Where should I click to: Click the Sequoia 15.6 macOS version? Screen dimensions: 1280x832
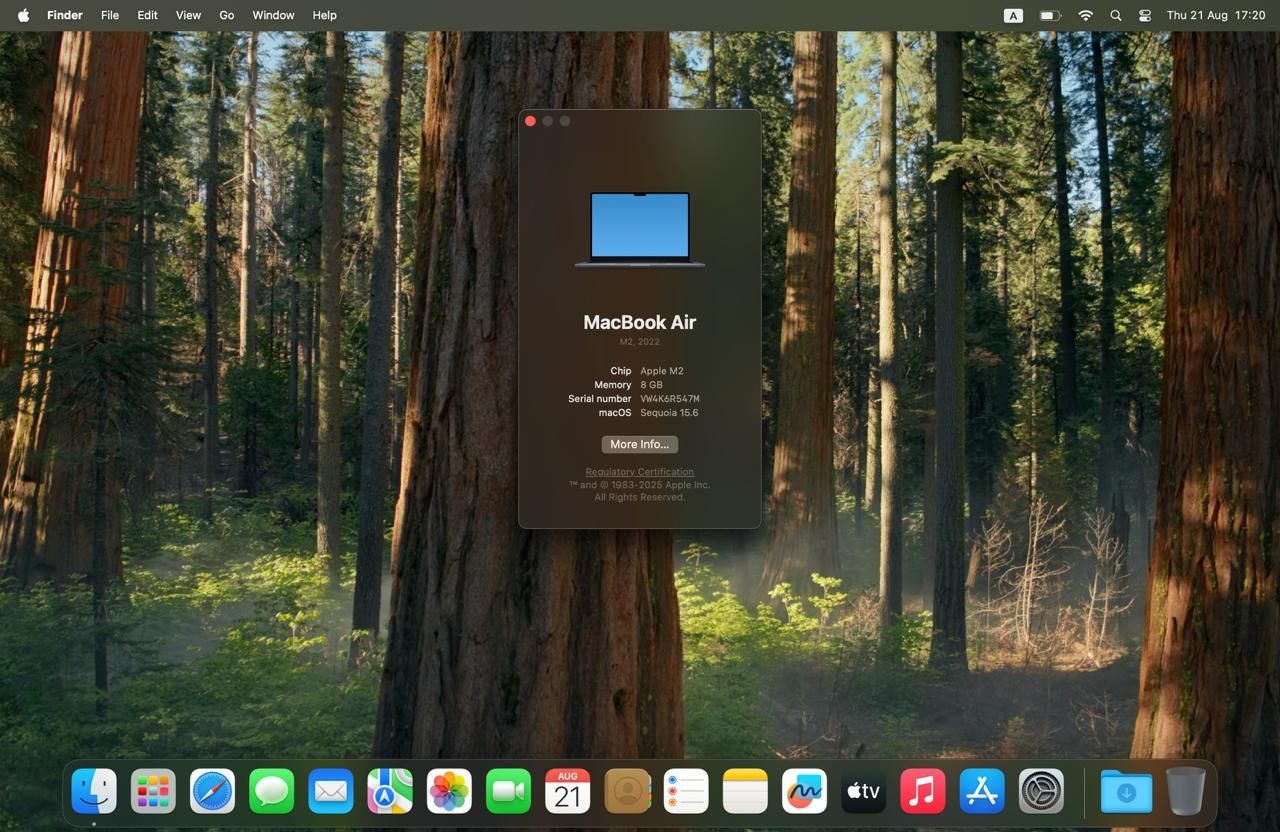point(669,413)
